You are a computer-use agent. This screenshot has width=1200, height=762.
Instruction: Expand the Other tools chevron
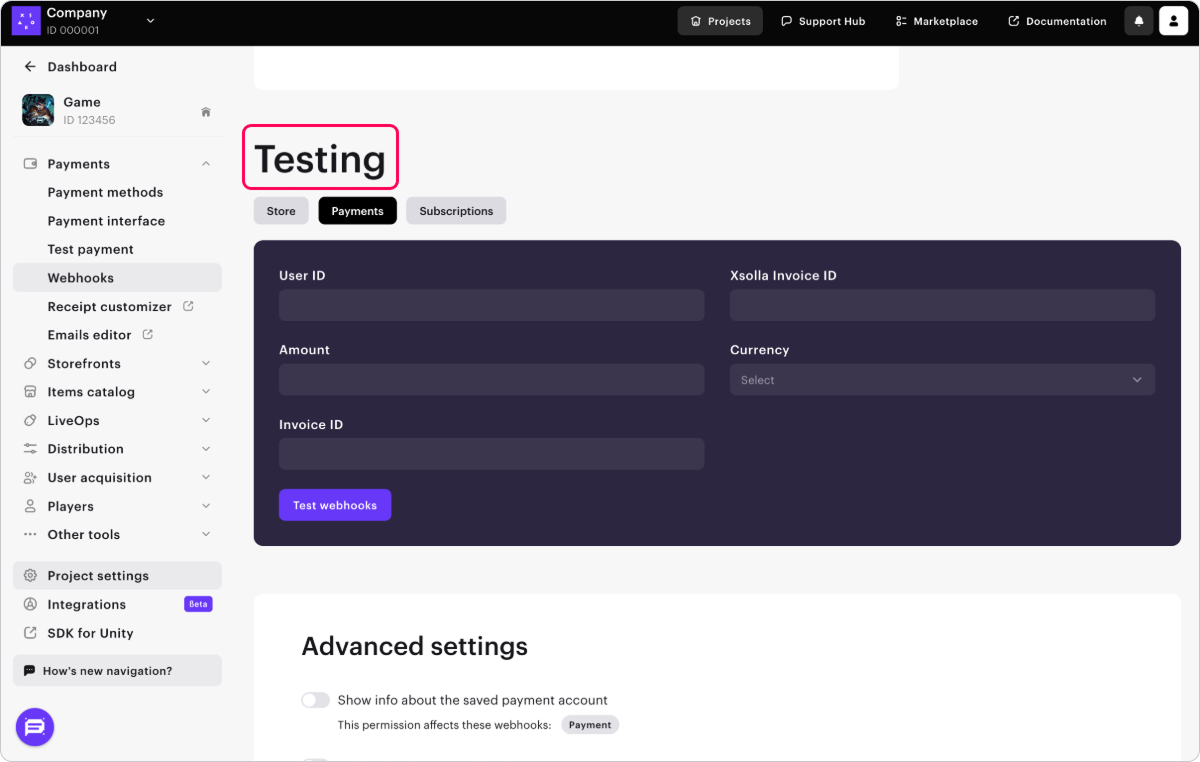(x=206, y=535)
